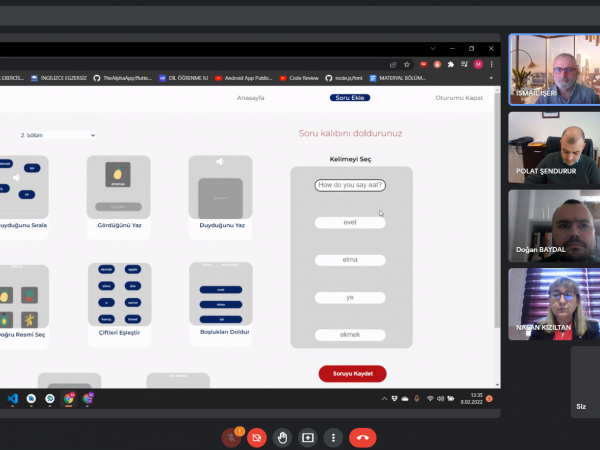Open INGILIZCE EGZERSIZ bookmark
The height and width of the screenshot is (450, 600).
tap(59, 78)
